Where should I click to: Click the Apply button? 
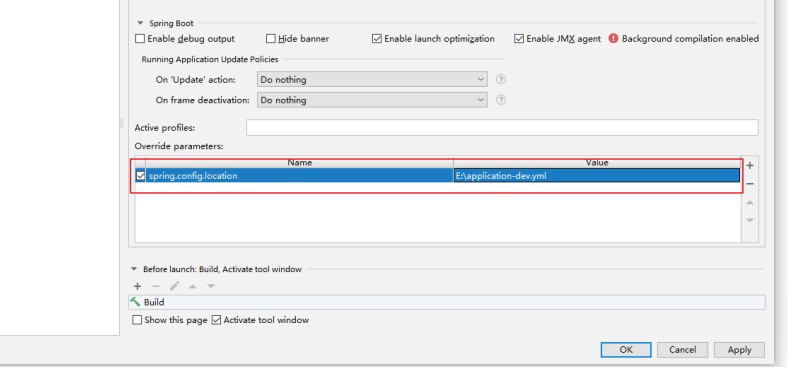tap(739, 350)
